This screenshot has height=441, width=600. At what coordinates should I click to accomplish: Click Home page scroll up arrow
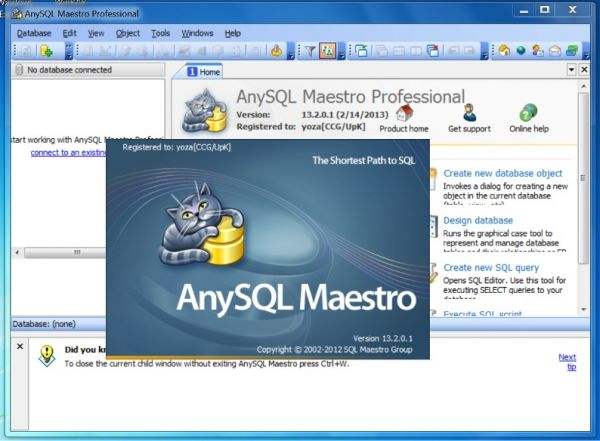point(583,87)
